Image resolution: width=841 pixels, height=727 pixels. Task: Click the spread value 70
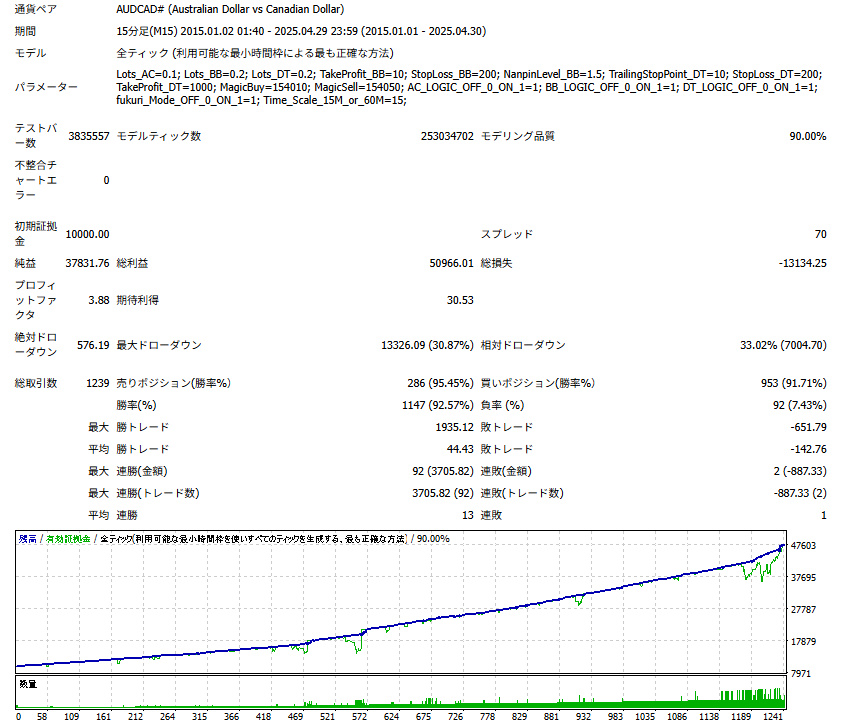(x=821, y=234)
